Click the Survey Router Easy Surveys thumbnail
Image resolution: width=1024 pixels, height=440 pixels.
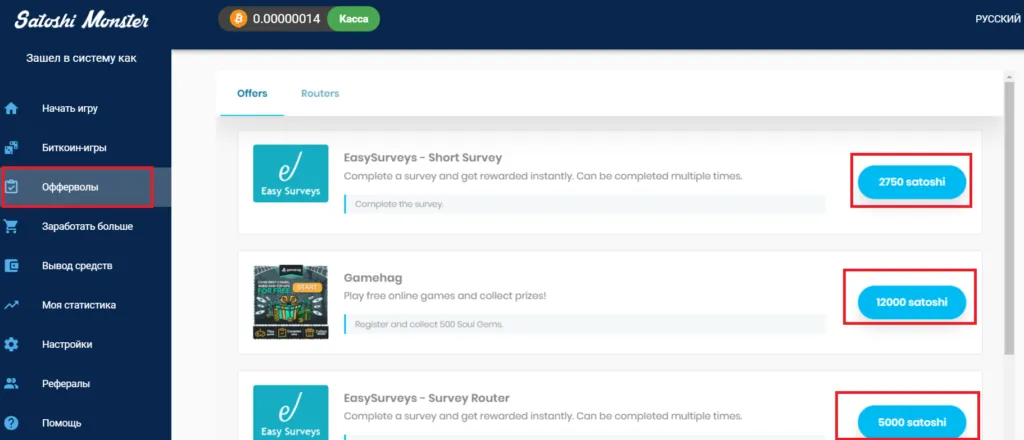pyautogui.click(x=291, y=413)
